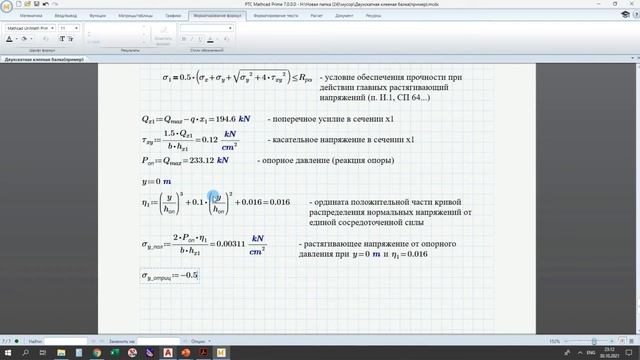Screen dimensions: 640x360
Task: Click the y = 0 m definition
Action: (x=156, y=181)
